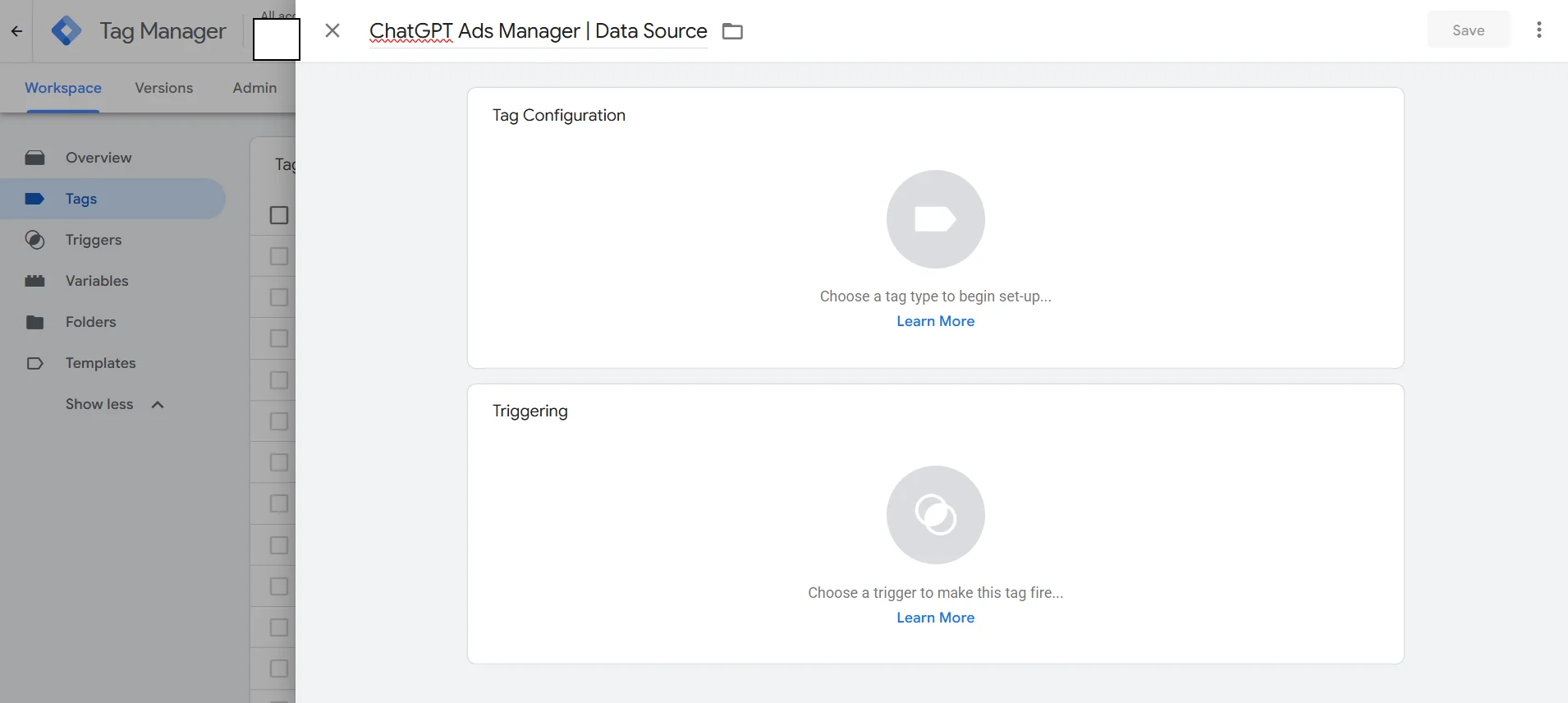Click the Save button
The width and height of the screenshot is (1568, 703).
1469,30
